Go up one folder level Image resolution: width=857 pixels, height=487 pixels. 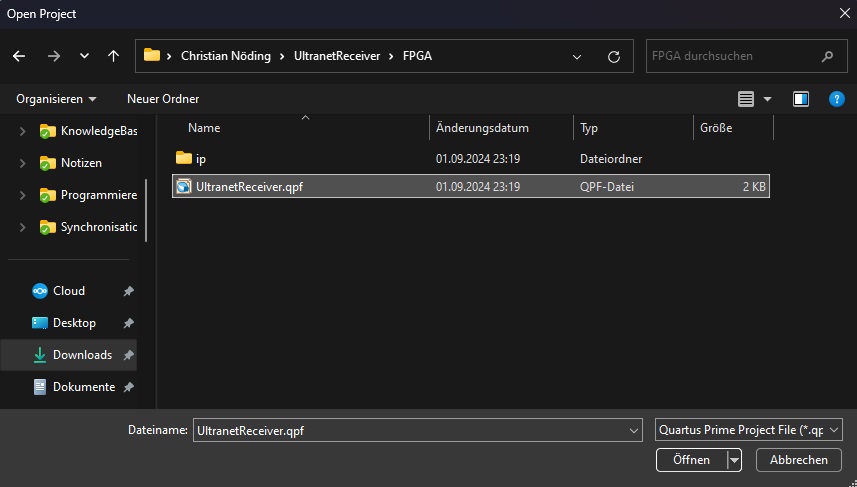pos(113,56)
